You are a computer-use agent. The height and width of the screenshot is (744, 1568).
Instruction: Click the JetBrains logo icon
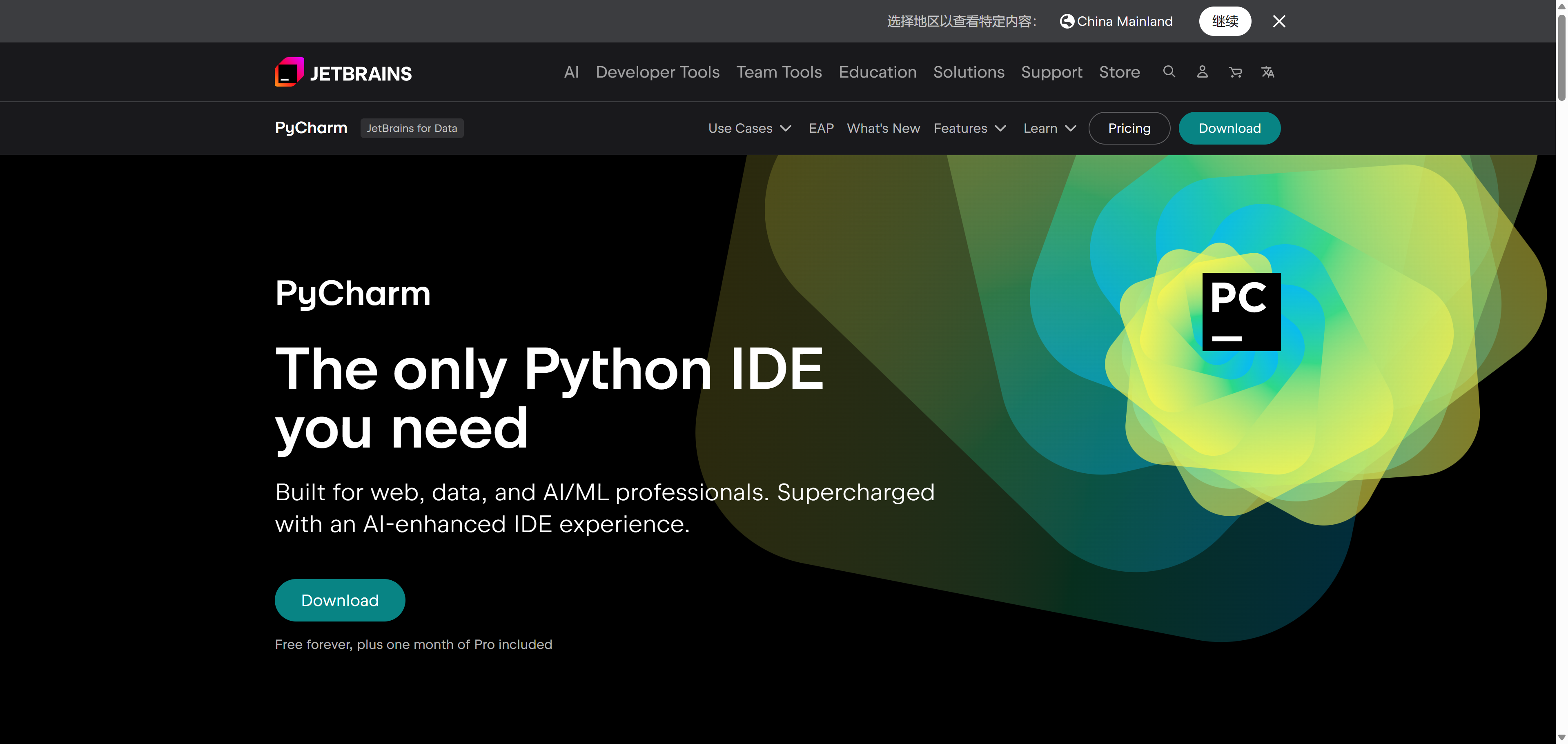[x=289, y=72]
